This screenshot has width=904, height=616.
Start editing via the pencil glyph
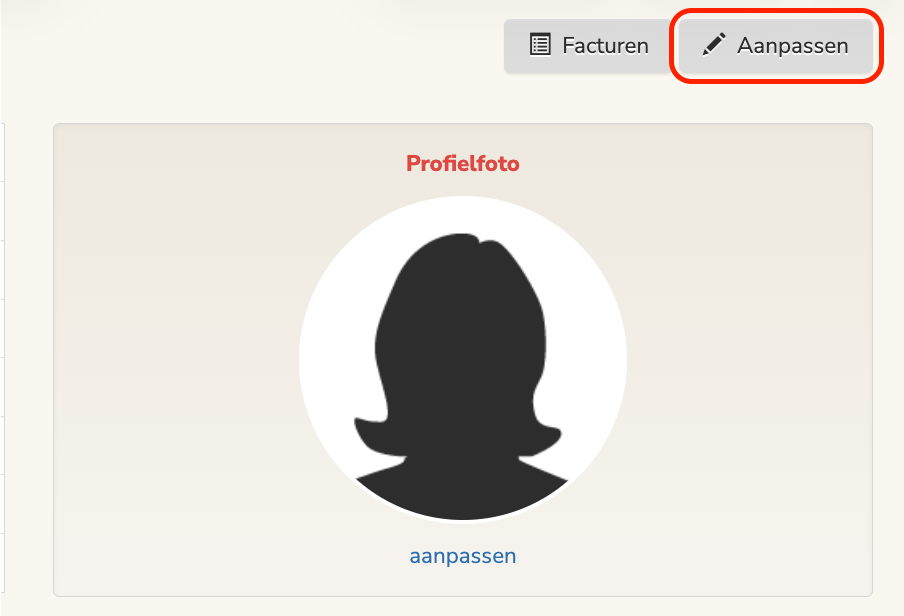coord(713,45)
